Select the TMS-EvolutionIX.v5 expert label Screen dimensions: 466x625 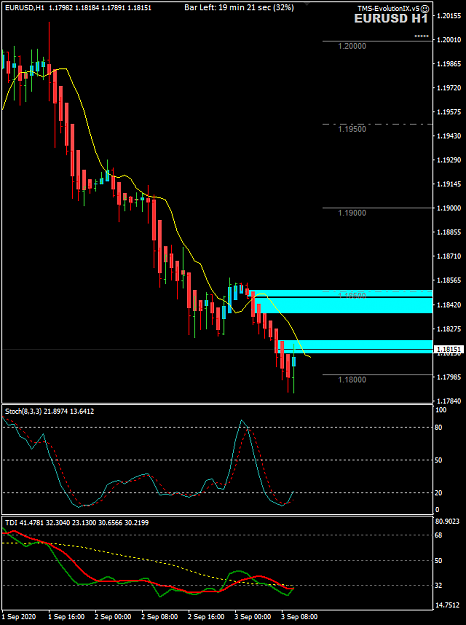pyautogui.click(x=388, y=8)
